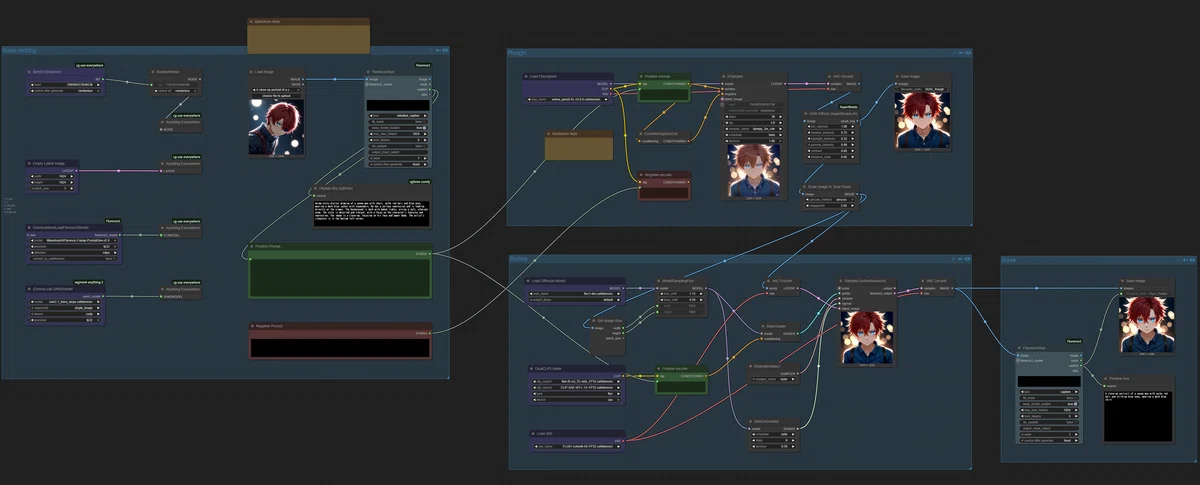Screen dimensions: 1200x485
Task: Open weight_dtype dropdown in Load Diffusion Model
Action: coord(575,300)
